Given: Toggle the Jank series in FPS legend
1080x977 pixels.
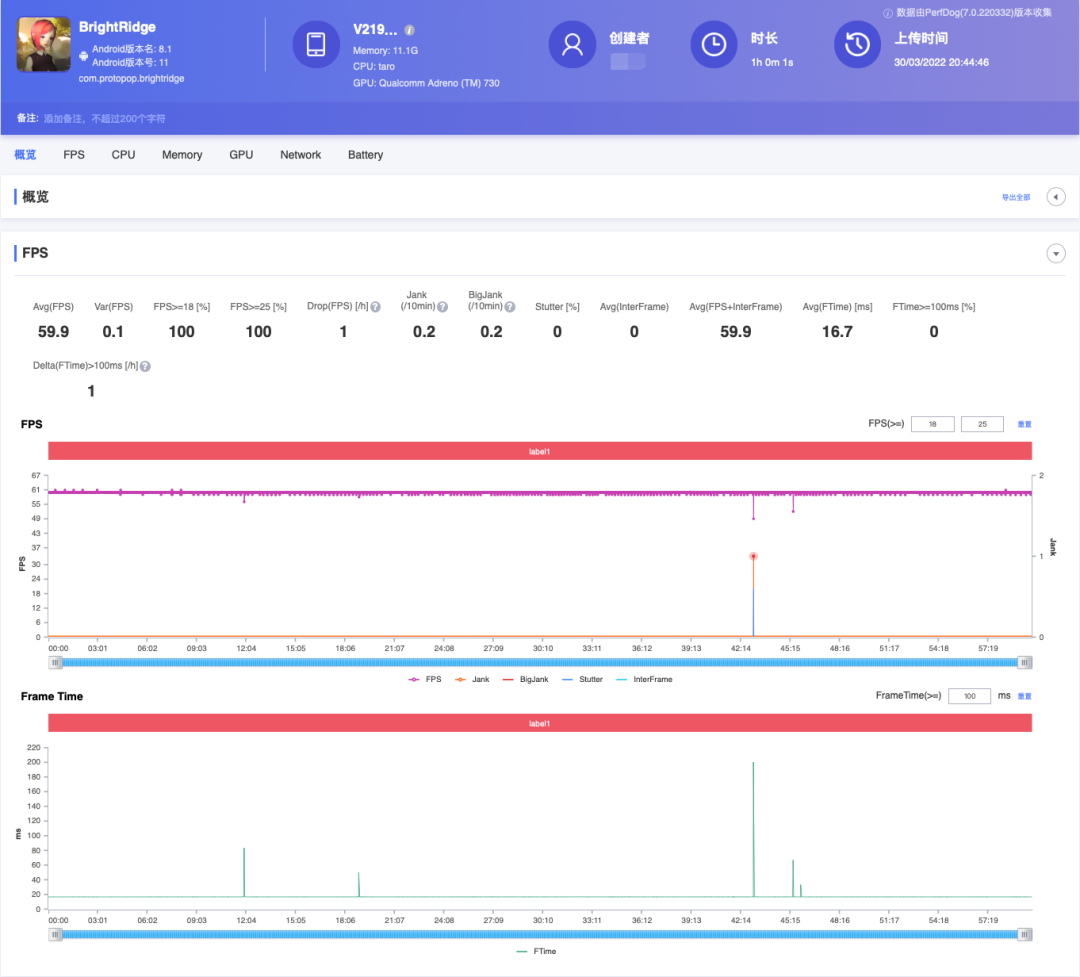Looking at the screenshot, I should pos(473,679).
